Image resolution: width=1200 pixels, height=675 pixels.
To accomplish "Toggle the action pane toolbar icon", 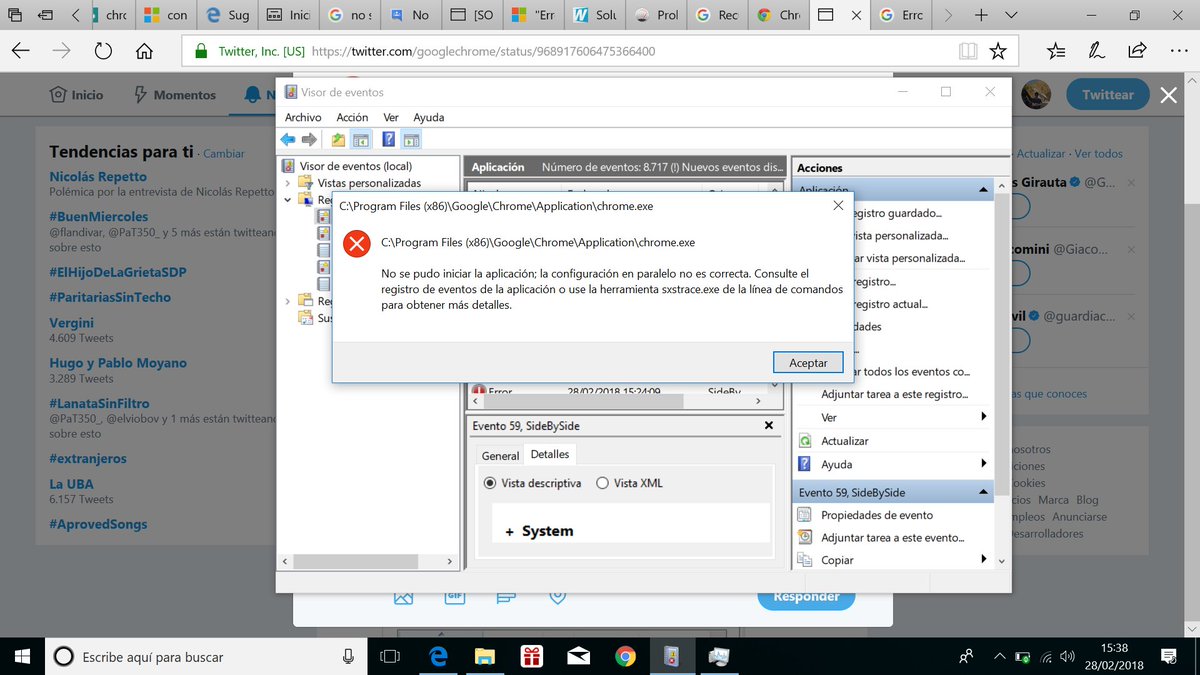I will pos(411,140).
